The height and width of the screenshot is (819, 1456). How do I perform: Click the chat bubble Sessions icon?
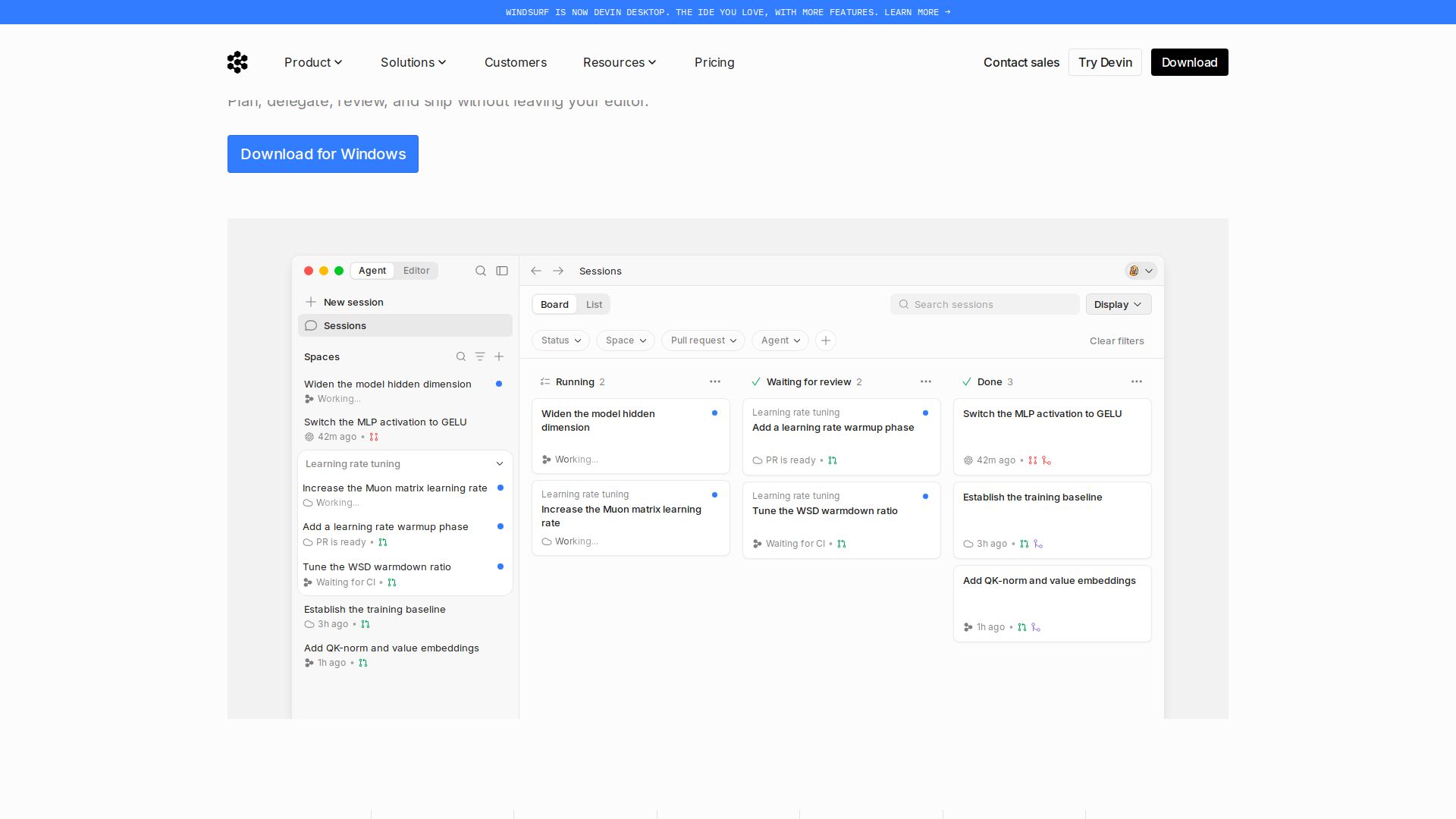point(311,325)
